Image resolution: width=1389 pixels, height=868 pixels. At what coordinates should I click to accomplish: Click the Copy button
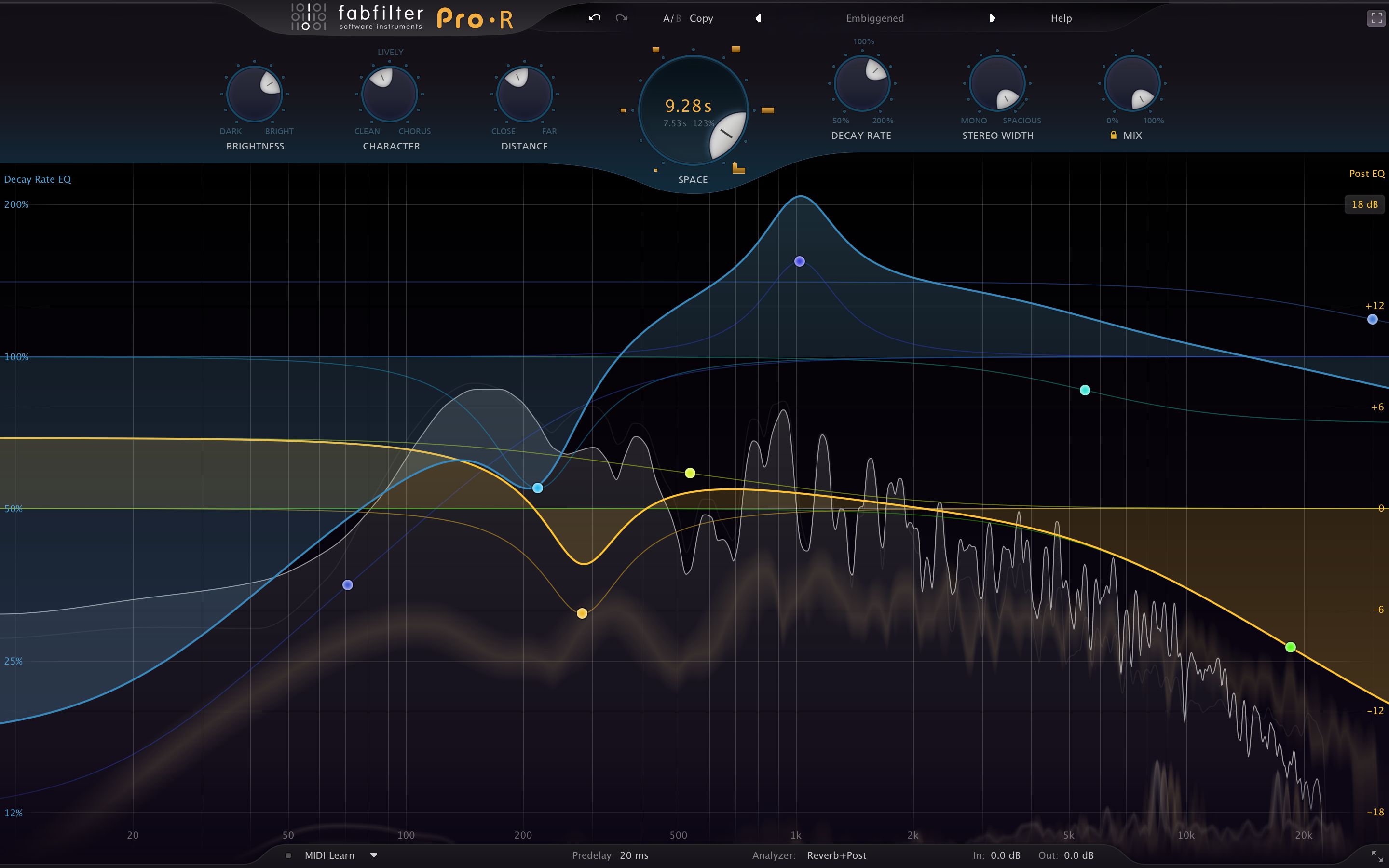pyautogui.click(x=701, y=18)
